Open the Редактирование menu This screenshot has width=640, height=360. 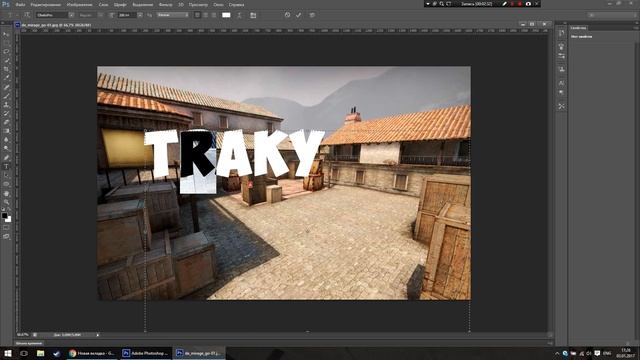click(x=46, y=5)
